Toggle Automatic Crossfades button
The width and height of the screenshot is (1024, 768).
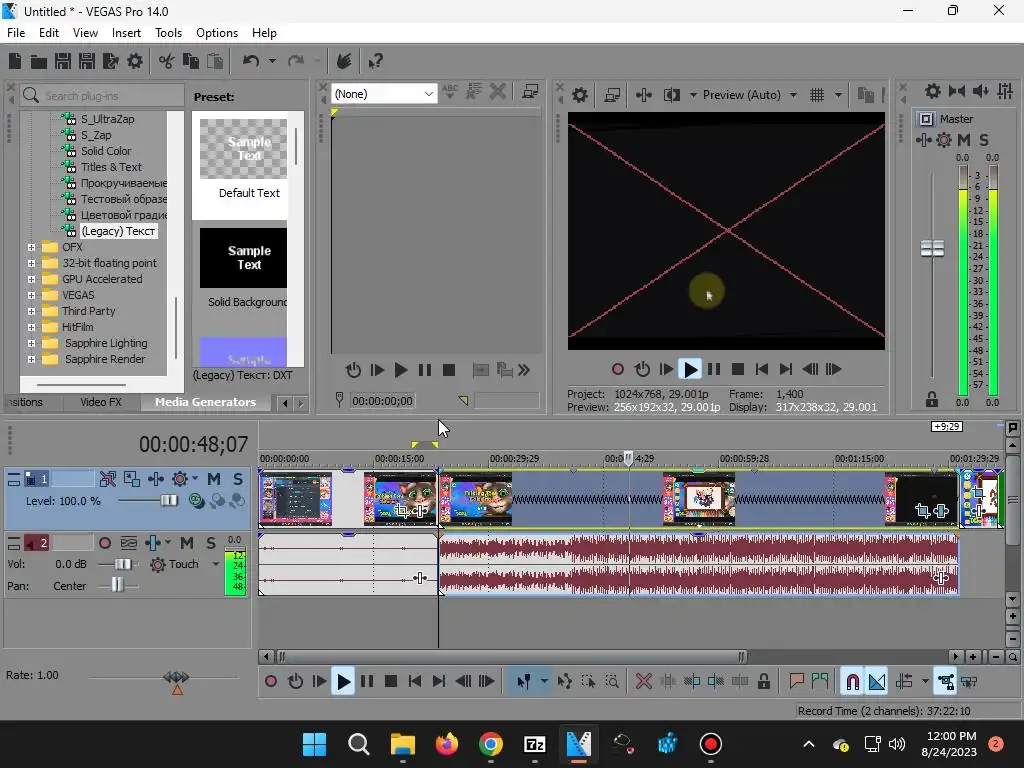tap(877, 682)
